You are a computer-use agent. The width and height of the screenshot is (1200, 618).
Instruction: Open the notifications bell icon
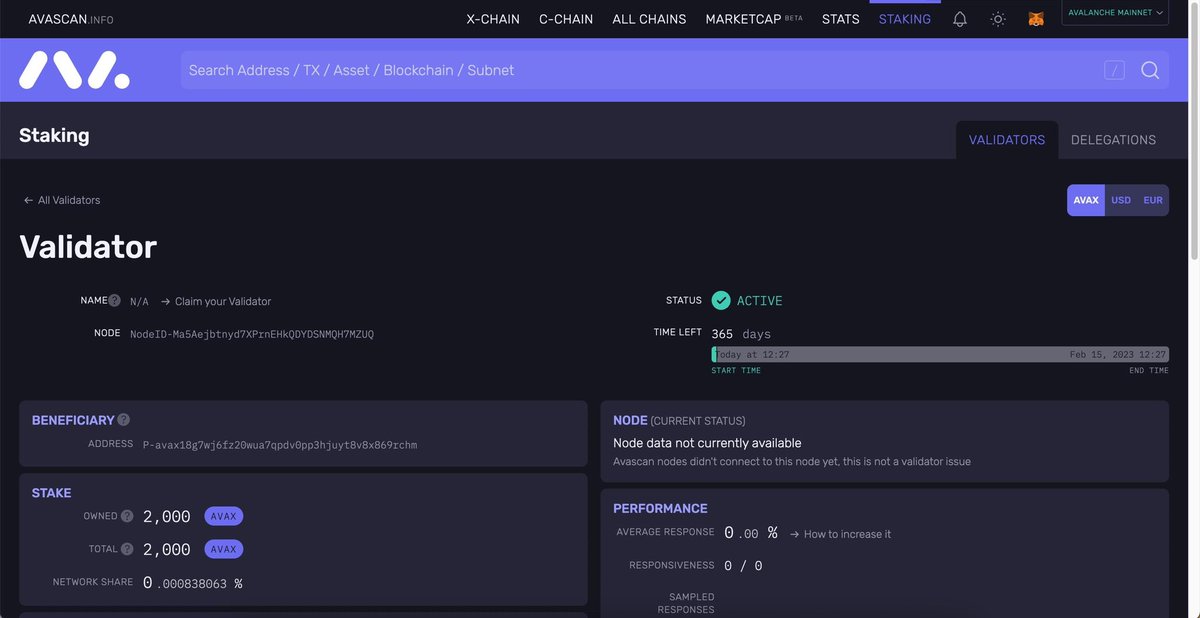[960, 19]
